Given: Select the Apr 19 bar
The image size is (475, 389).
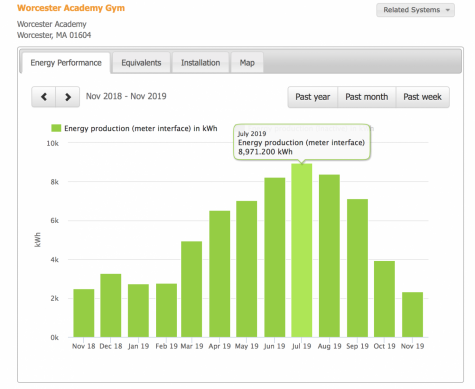Looking at the screenshot, I should tap(220, 274).
